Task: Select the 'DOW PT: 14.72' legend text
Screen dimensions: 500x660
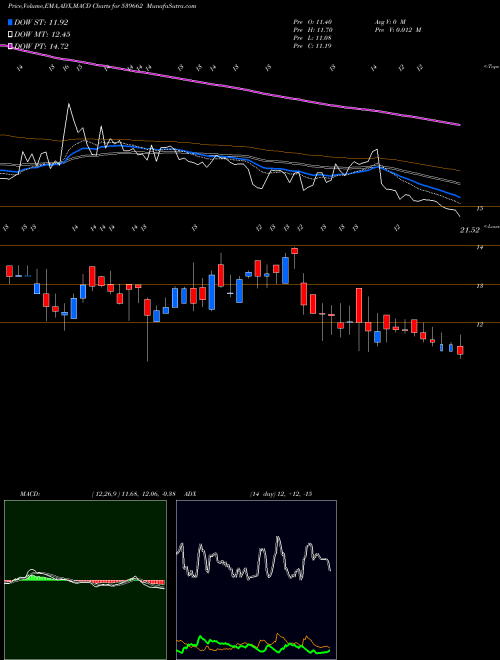Action: click(x=41, y=46)
